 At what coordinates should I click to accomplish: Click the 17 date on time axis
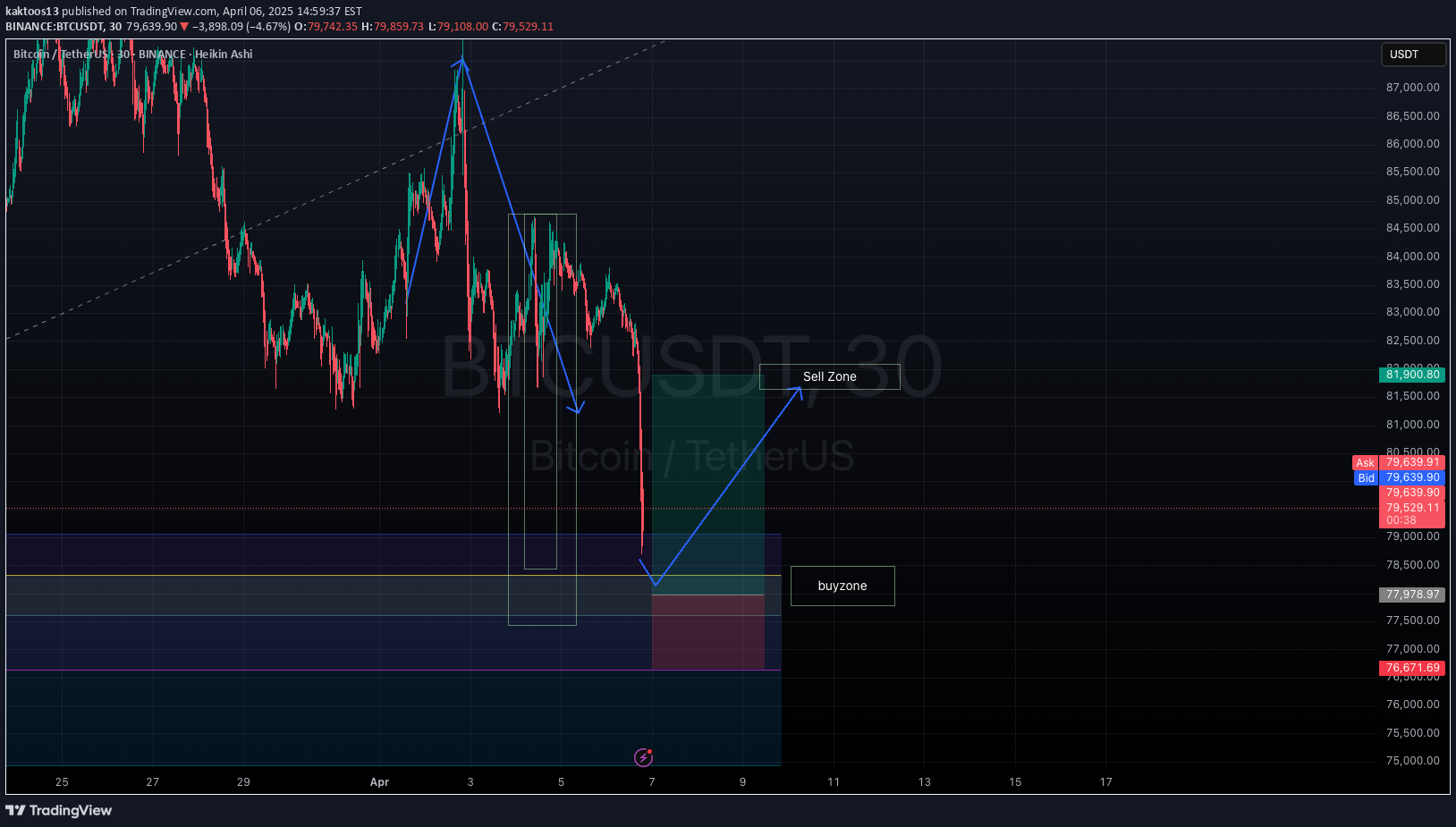tap(1106, 782)
